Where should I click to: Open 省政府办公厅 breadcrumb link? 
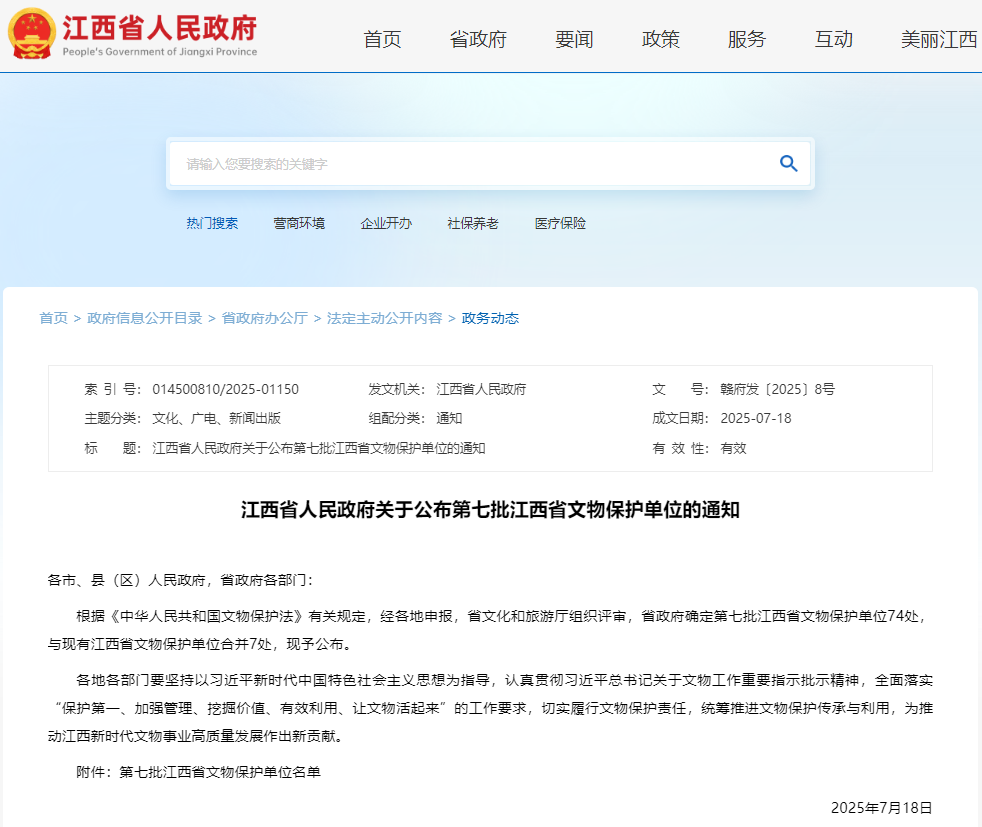(265, 318)
